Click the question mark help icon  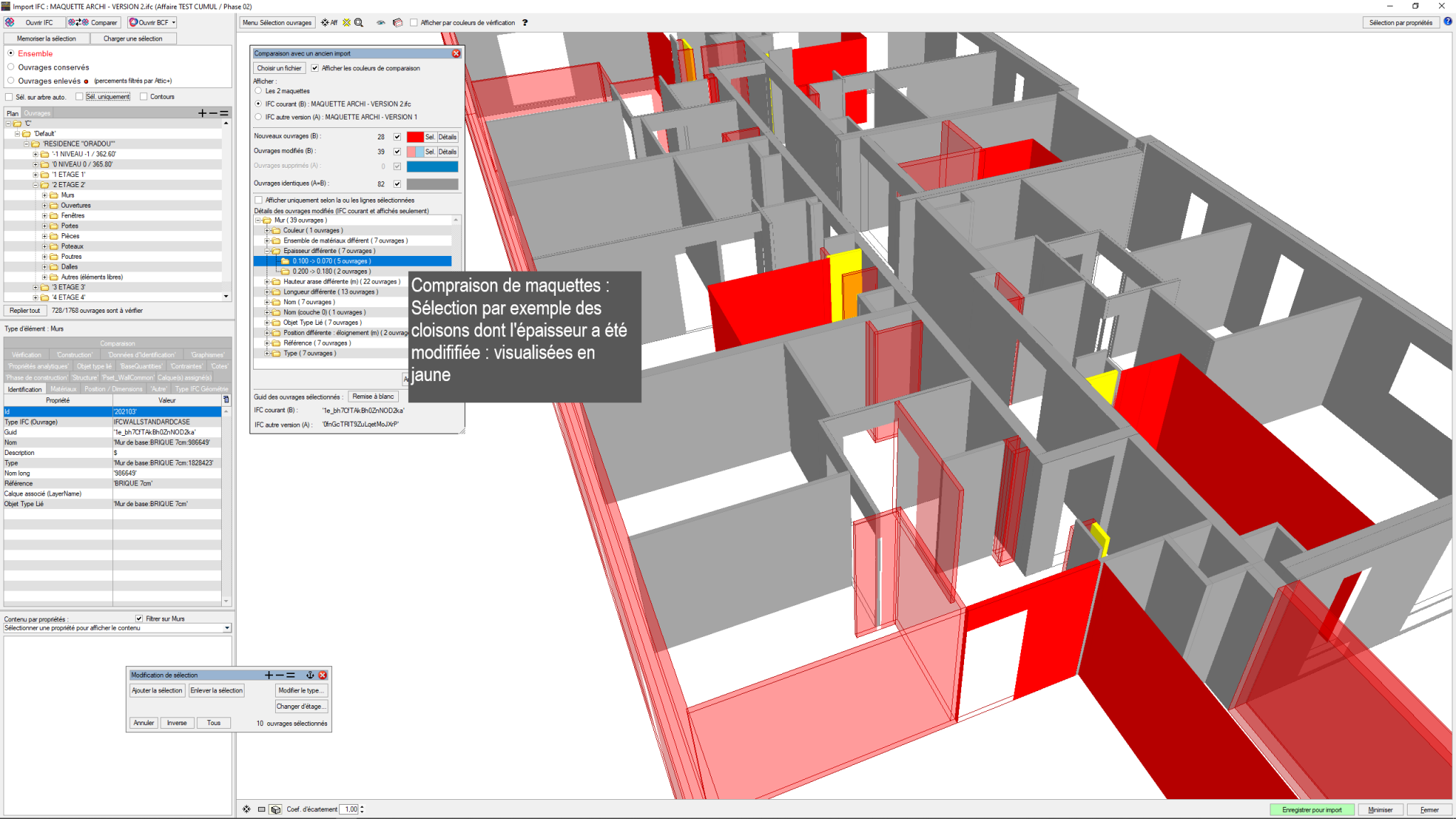point(525,23)
